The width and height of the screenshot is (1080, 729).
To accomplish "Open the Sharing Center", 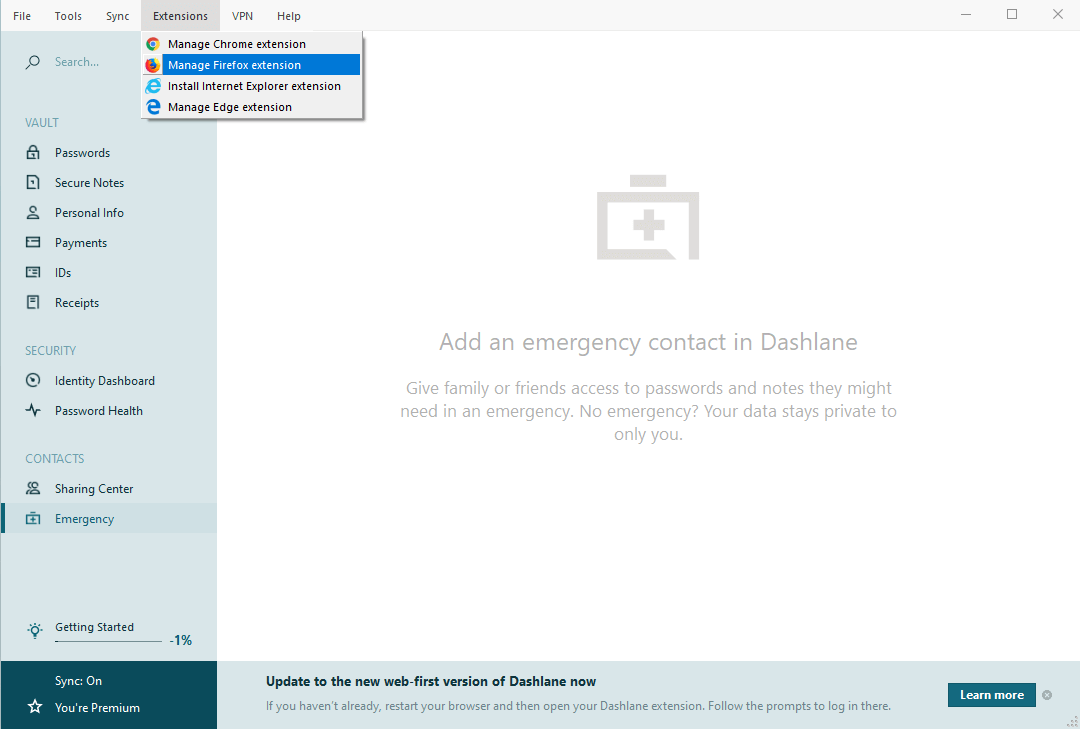I will coord(109,489).
